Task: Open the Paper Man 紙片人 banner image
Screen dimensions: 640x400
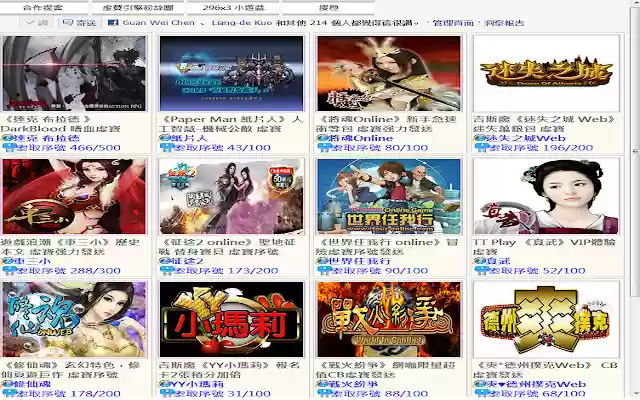Action: click(x=231, y=73)
